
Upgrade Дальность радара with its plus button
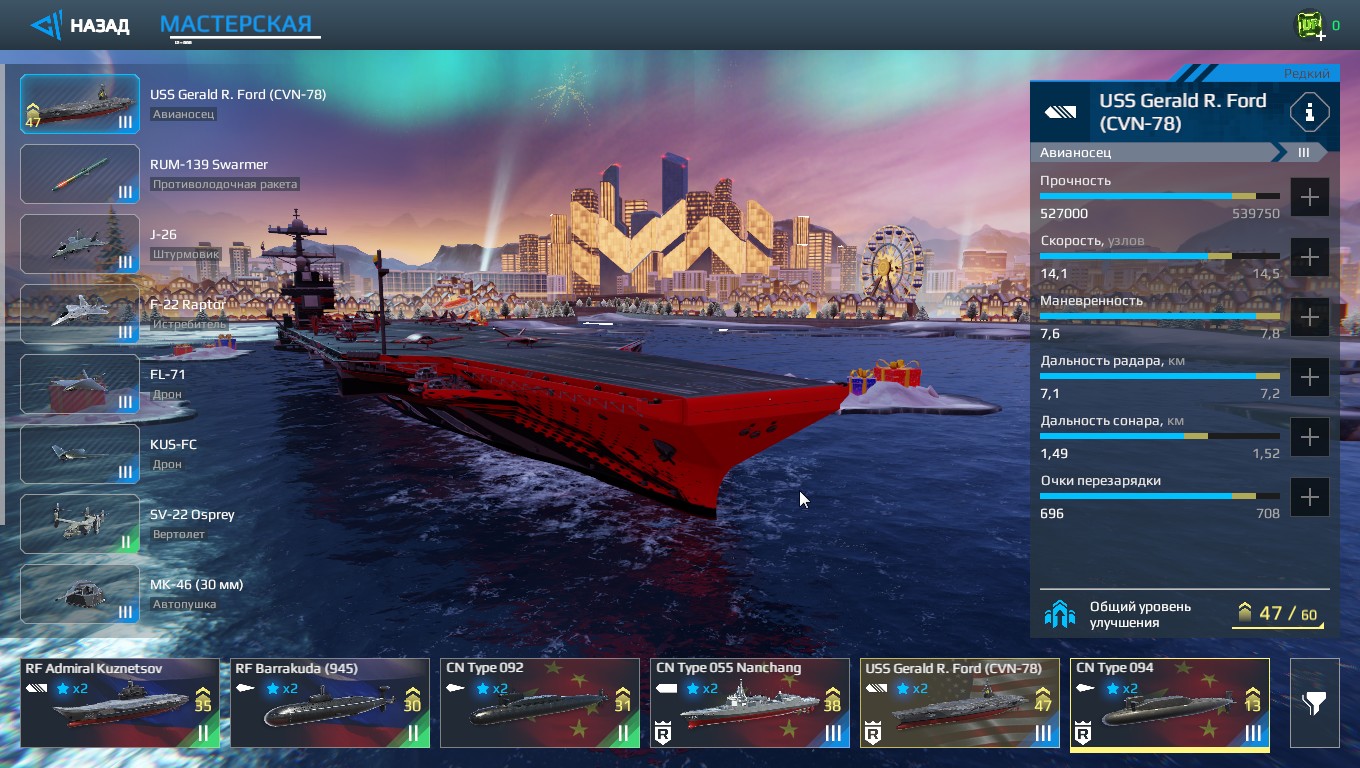click(1309, 377)
